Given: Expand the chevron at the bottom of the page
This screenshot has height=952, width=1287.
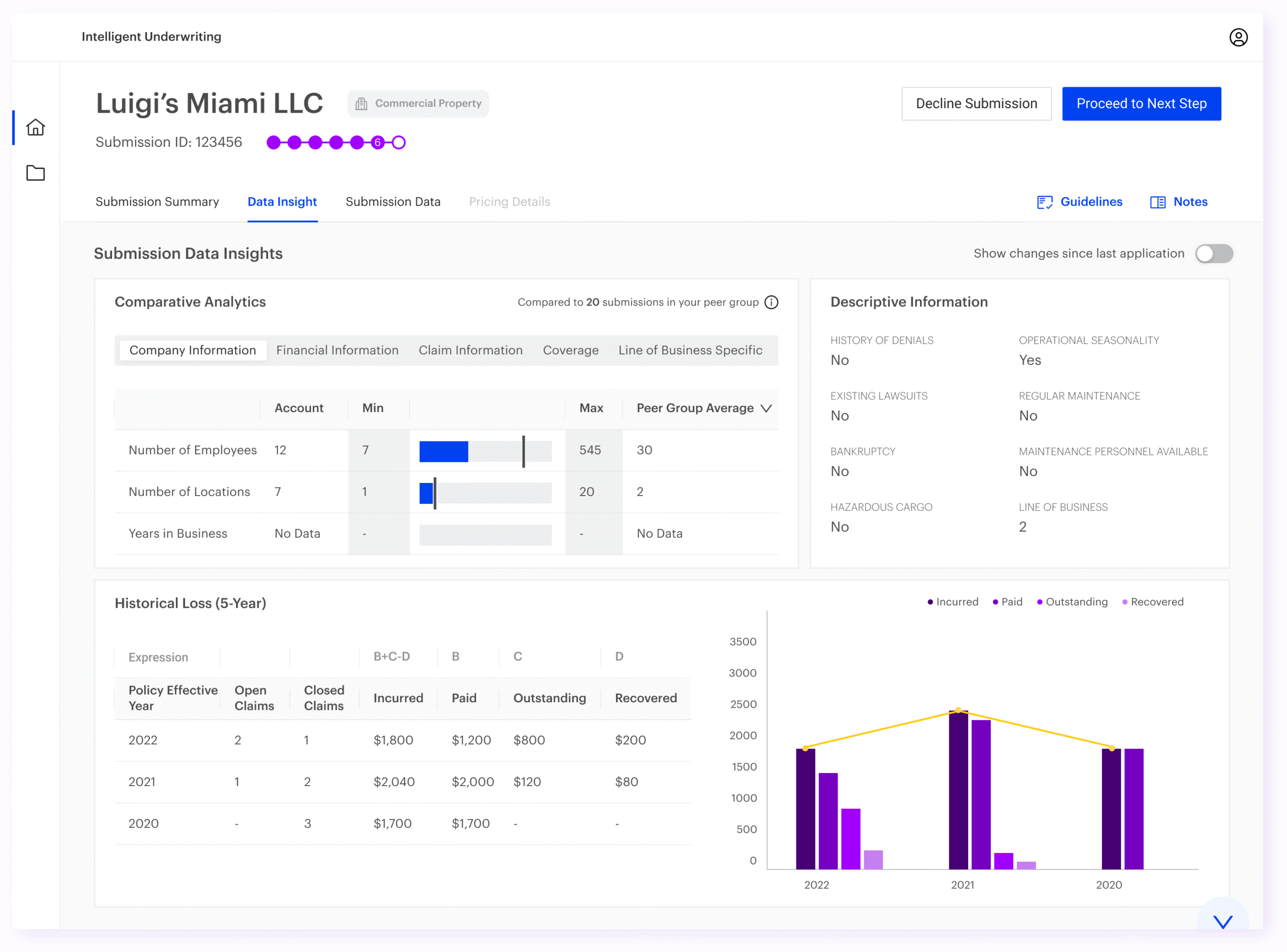Looking at the screenshot, I should (x=1223, y=921).
